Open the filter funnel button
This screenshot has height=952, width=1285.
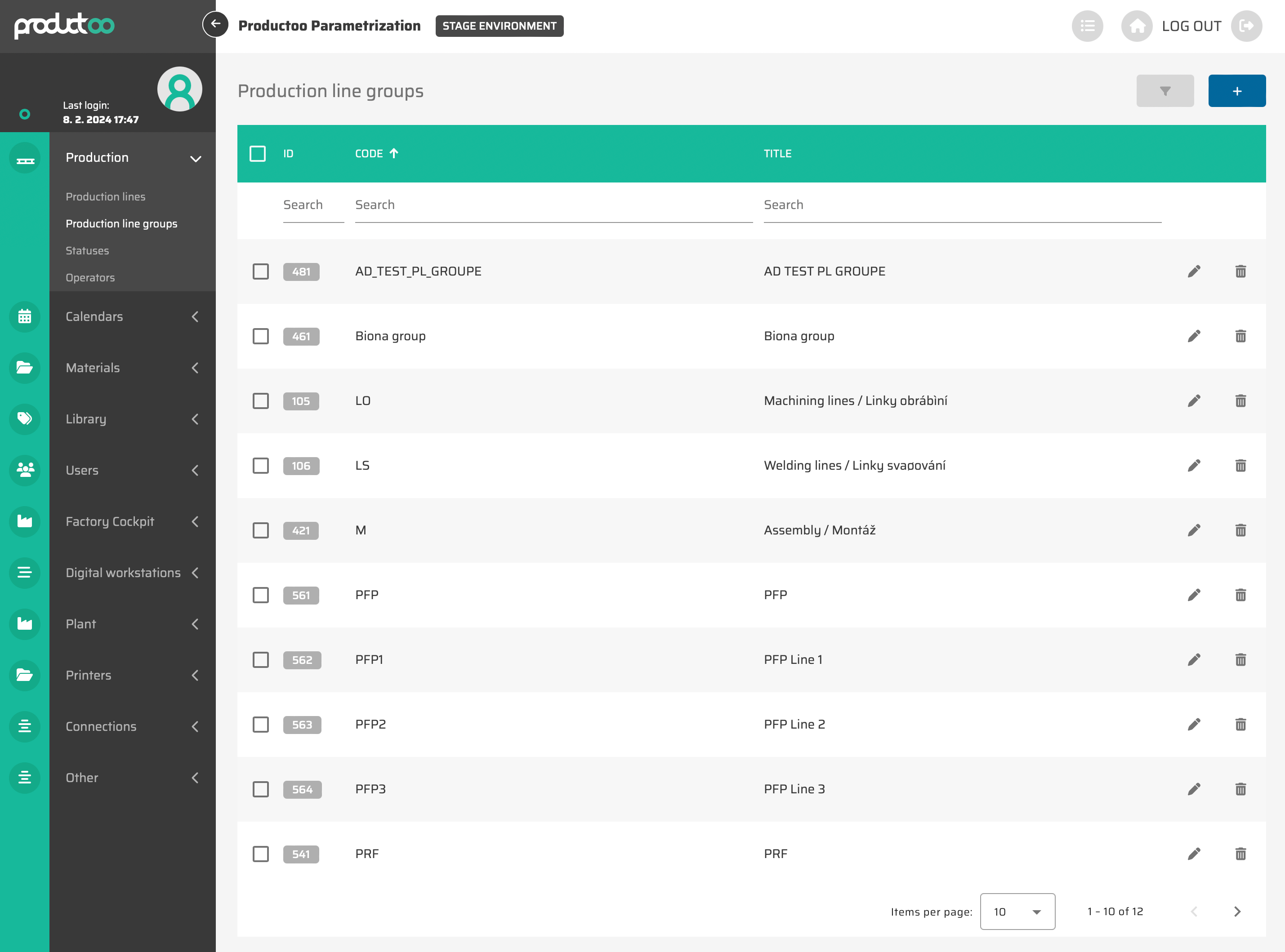coord(1165,91)
